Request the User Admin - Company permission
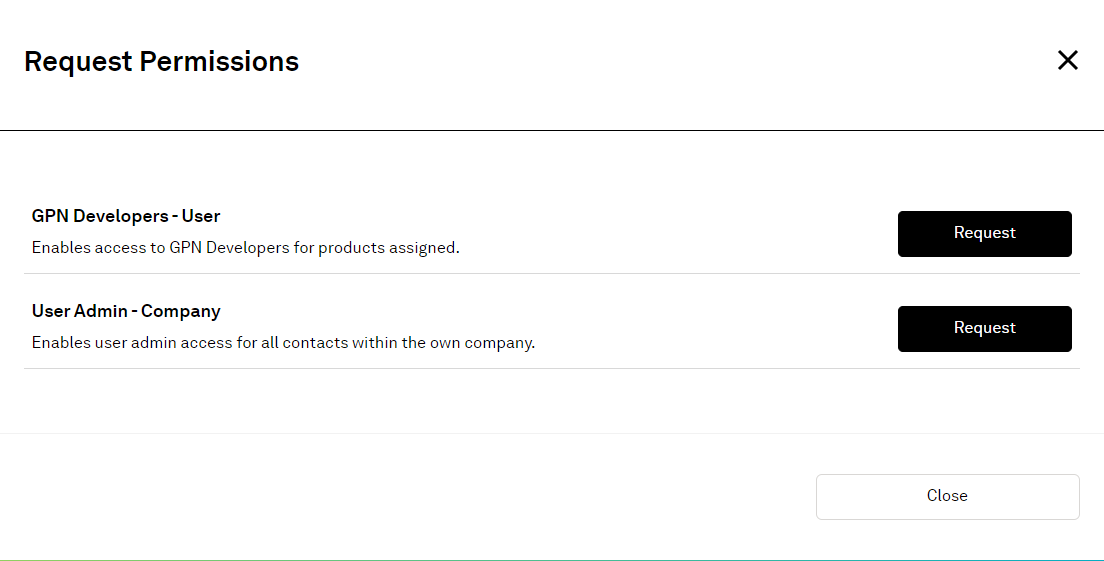 pos(984,329)
